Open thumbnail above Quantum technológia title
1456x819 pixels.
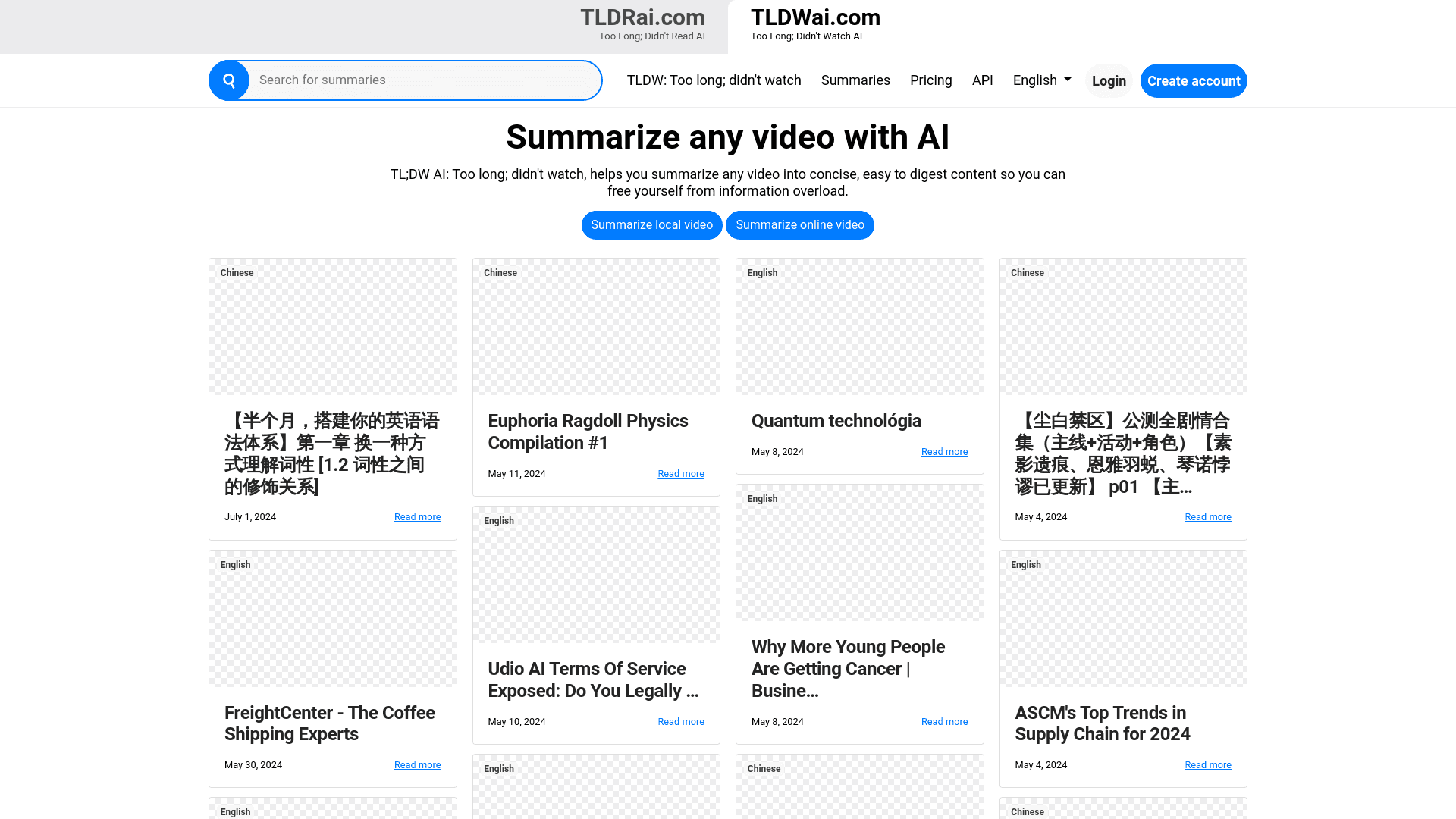pyautogui.click(x=859, y=328)
